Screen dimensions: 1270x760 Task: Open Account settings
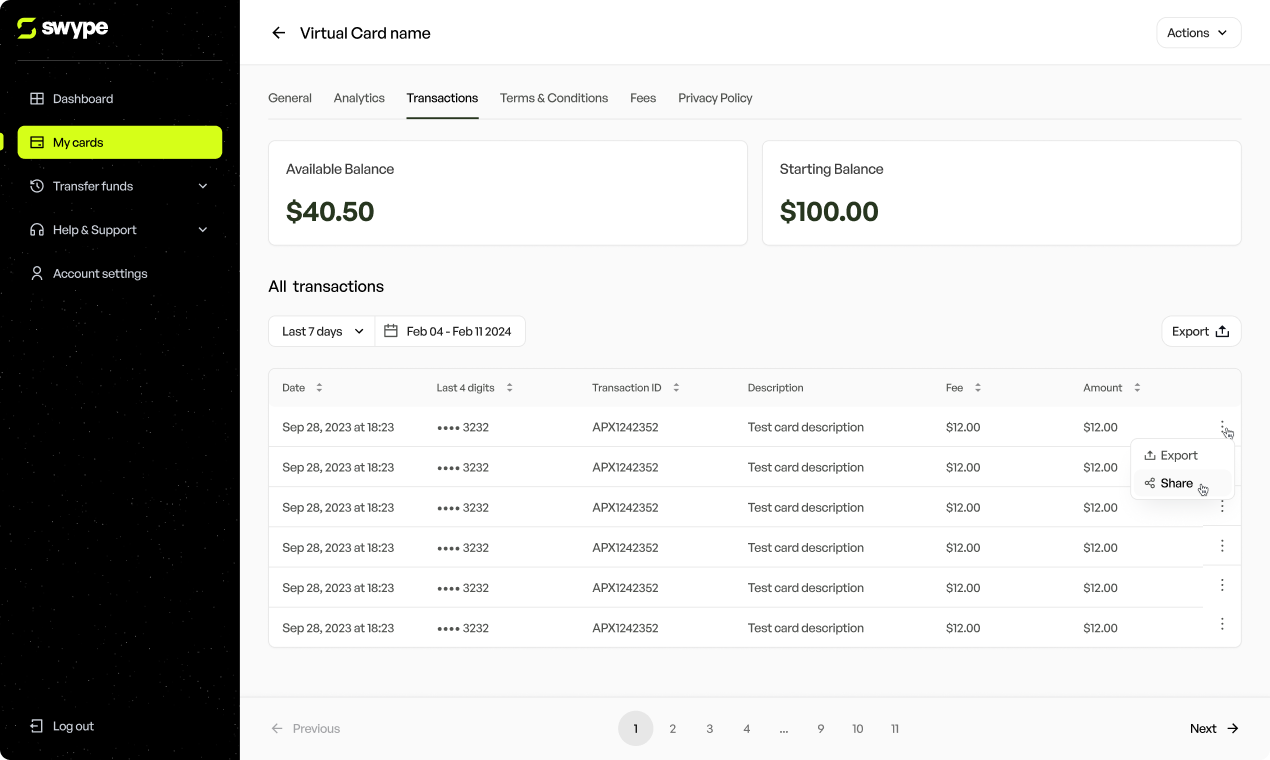point(120,273)
